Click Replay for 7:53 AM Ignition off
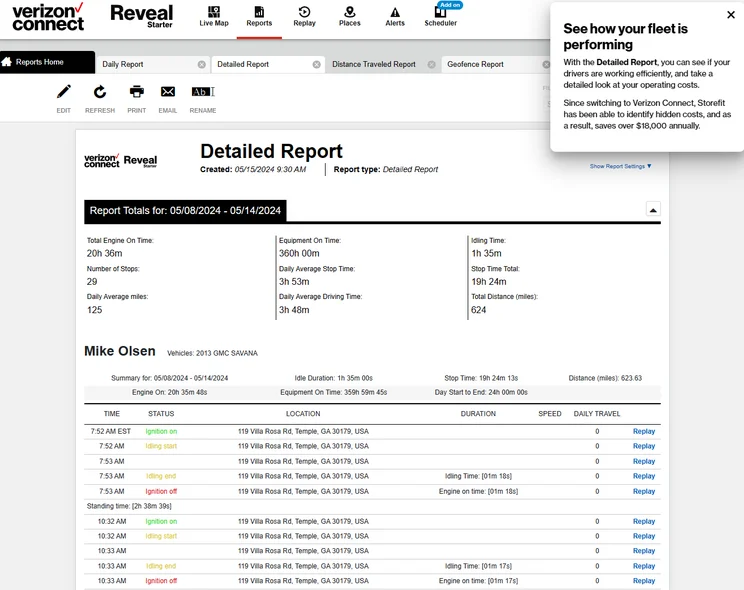This screenshot has height=590, width=744. pos(644,491)
